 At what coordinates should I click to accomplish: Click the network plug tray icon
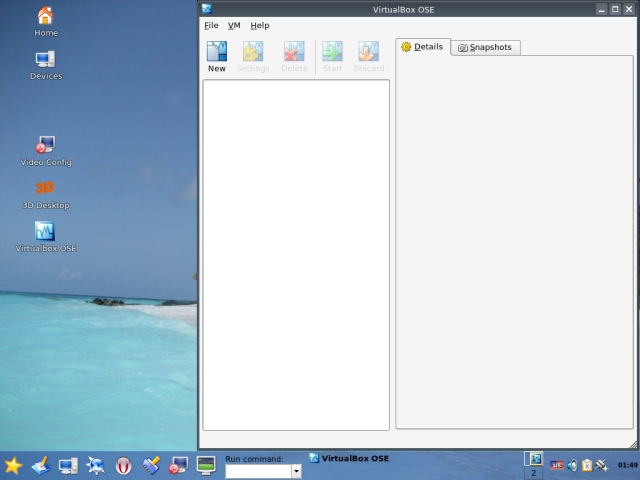(602, 465)
